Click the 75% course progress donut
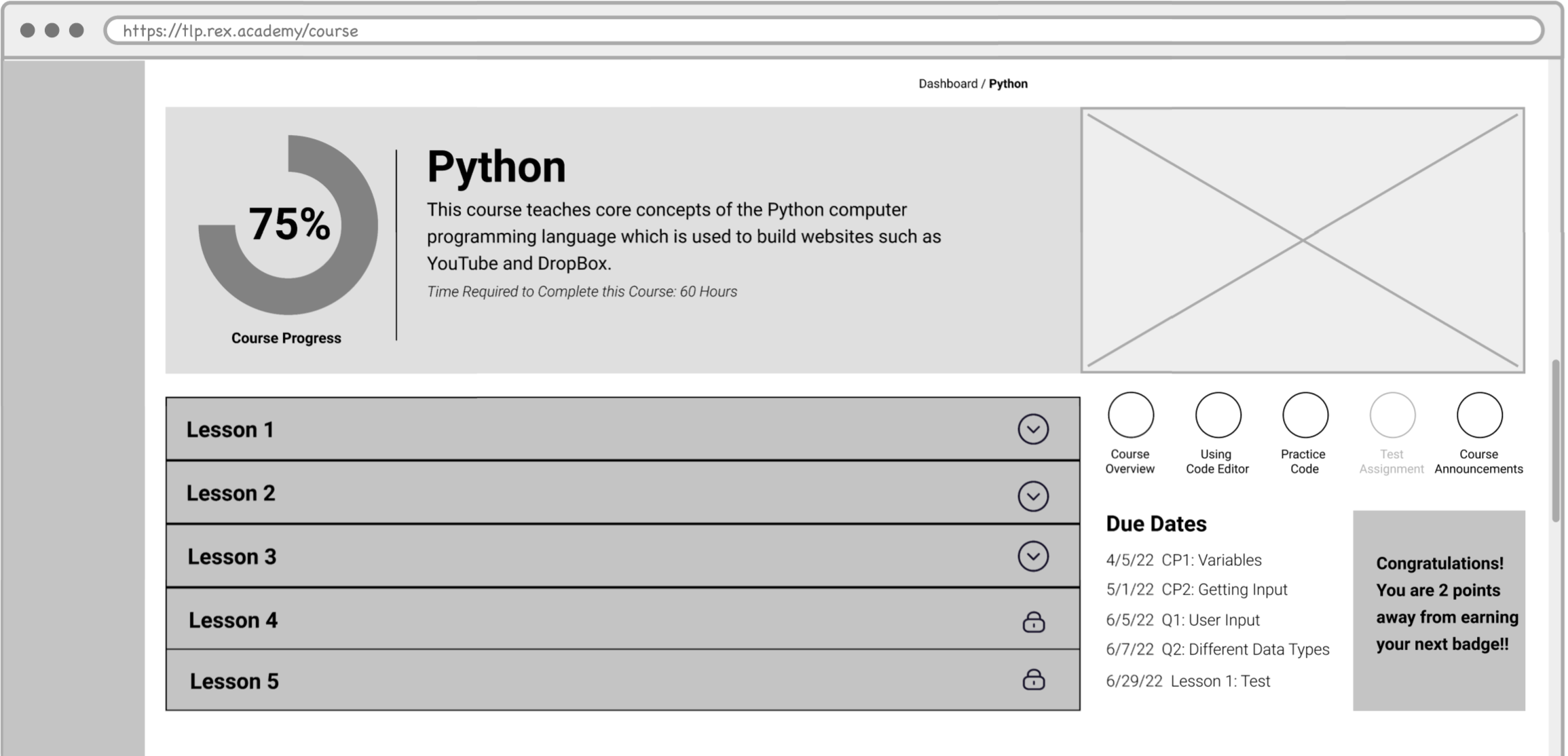 [288, 225]
